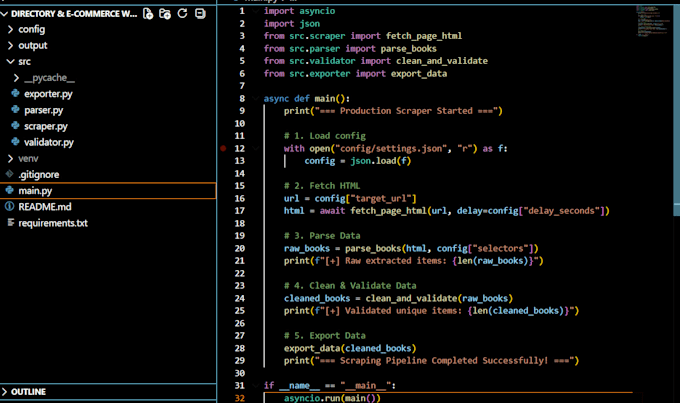Fold the with block at line 12
Screen dimensions: 680x403
(x=255, y=148)
